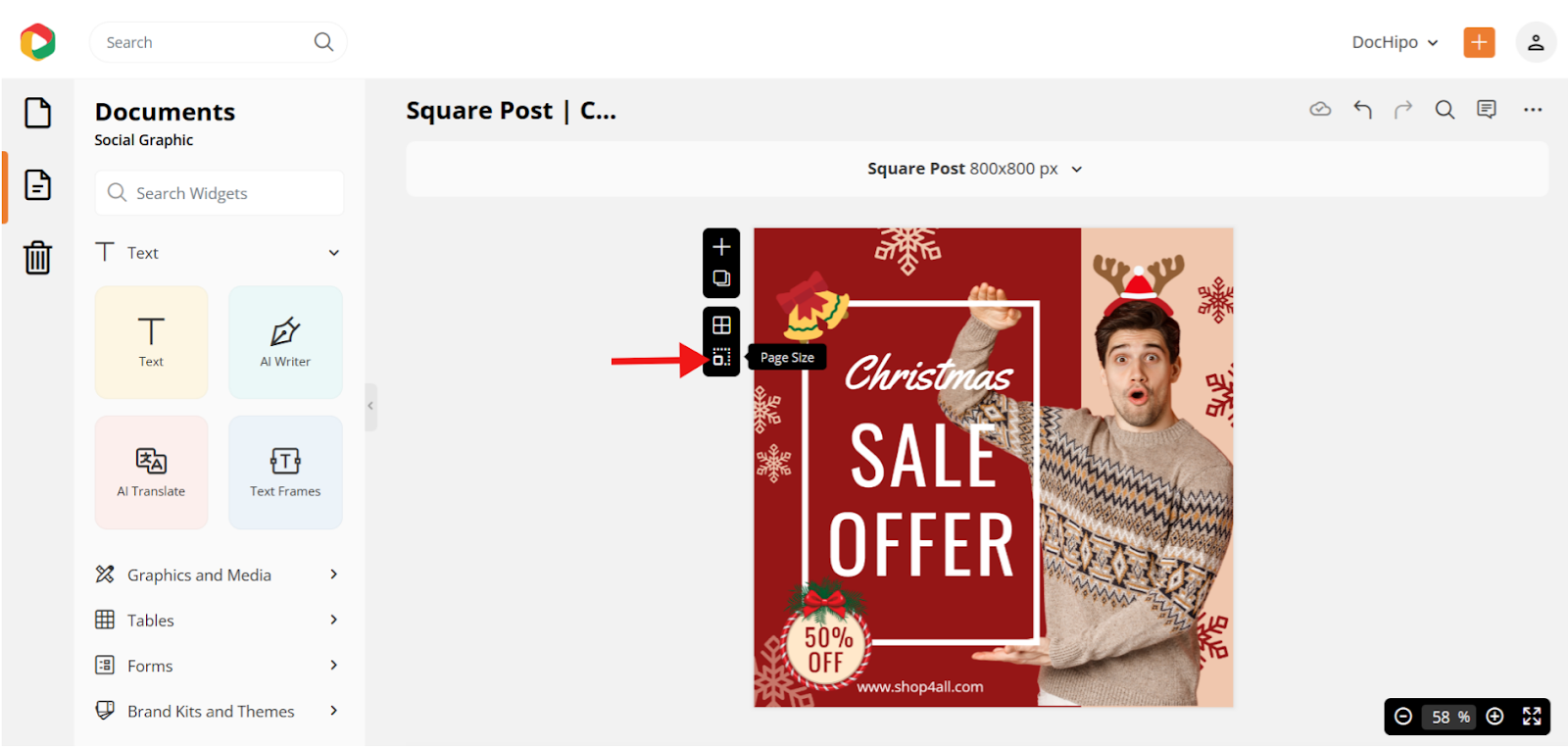Open the DocHipo account dropdown

tap(1395, 42)
